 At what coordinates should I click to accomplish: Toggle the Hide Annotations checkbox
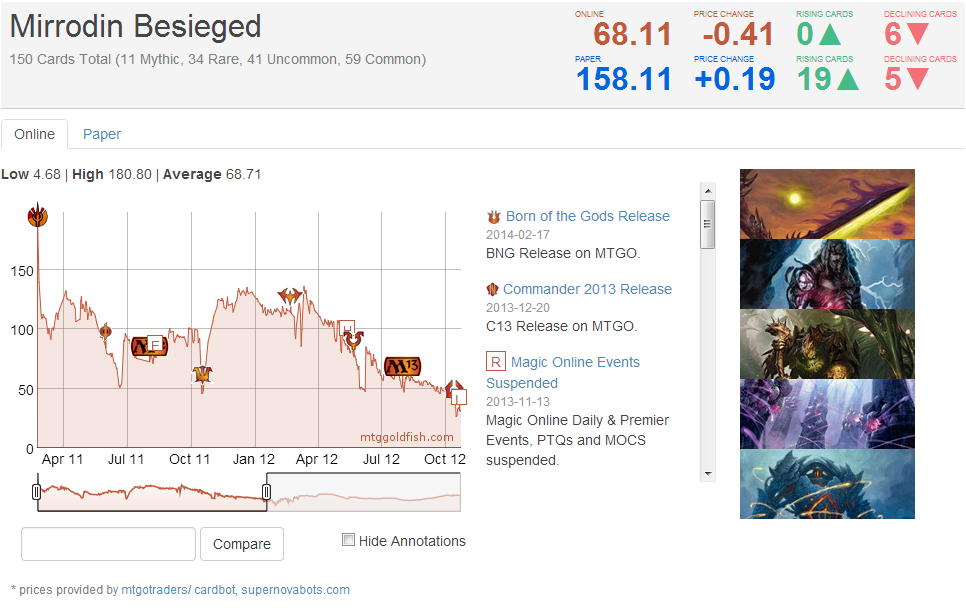[x=348, y=540]
